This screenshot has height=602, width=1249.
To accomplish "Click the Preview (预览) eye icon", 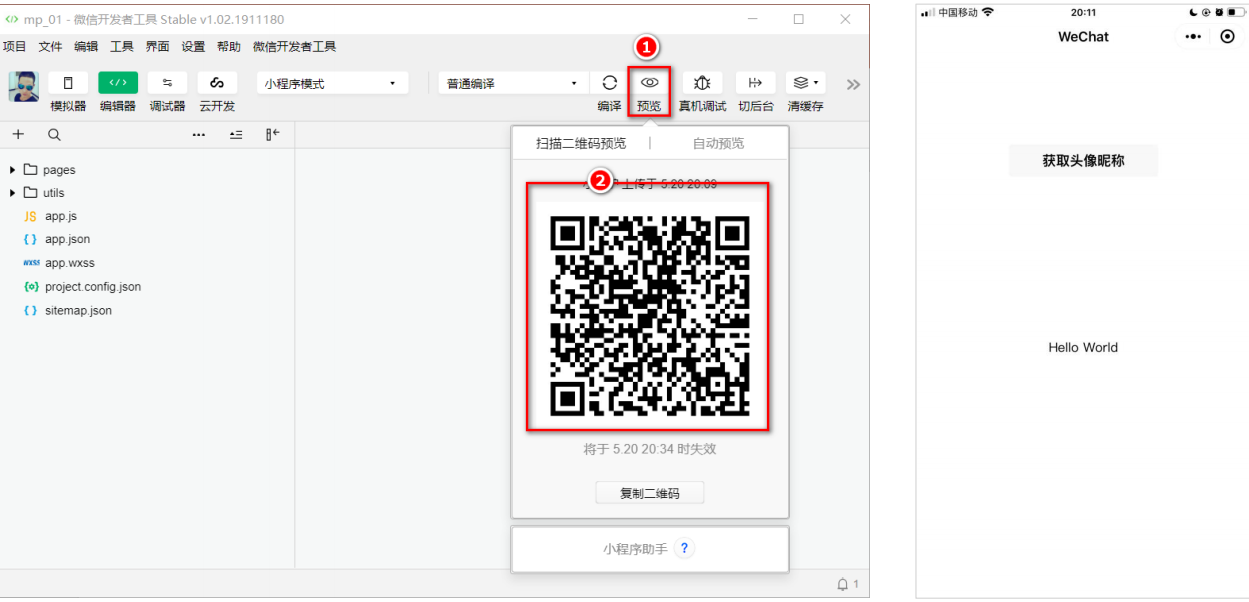I will [649, 83].
